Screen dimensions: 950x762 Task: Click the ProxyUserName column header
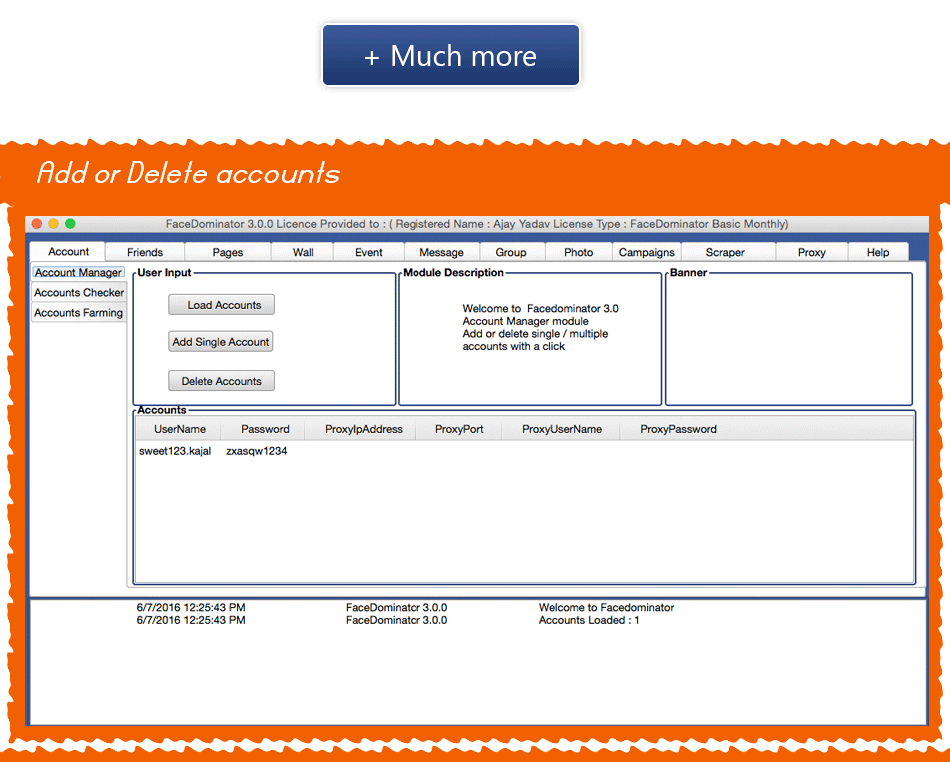[562, 429]
